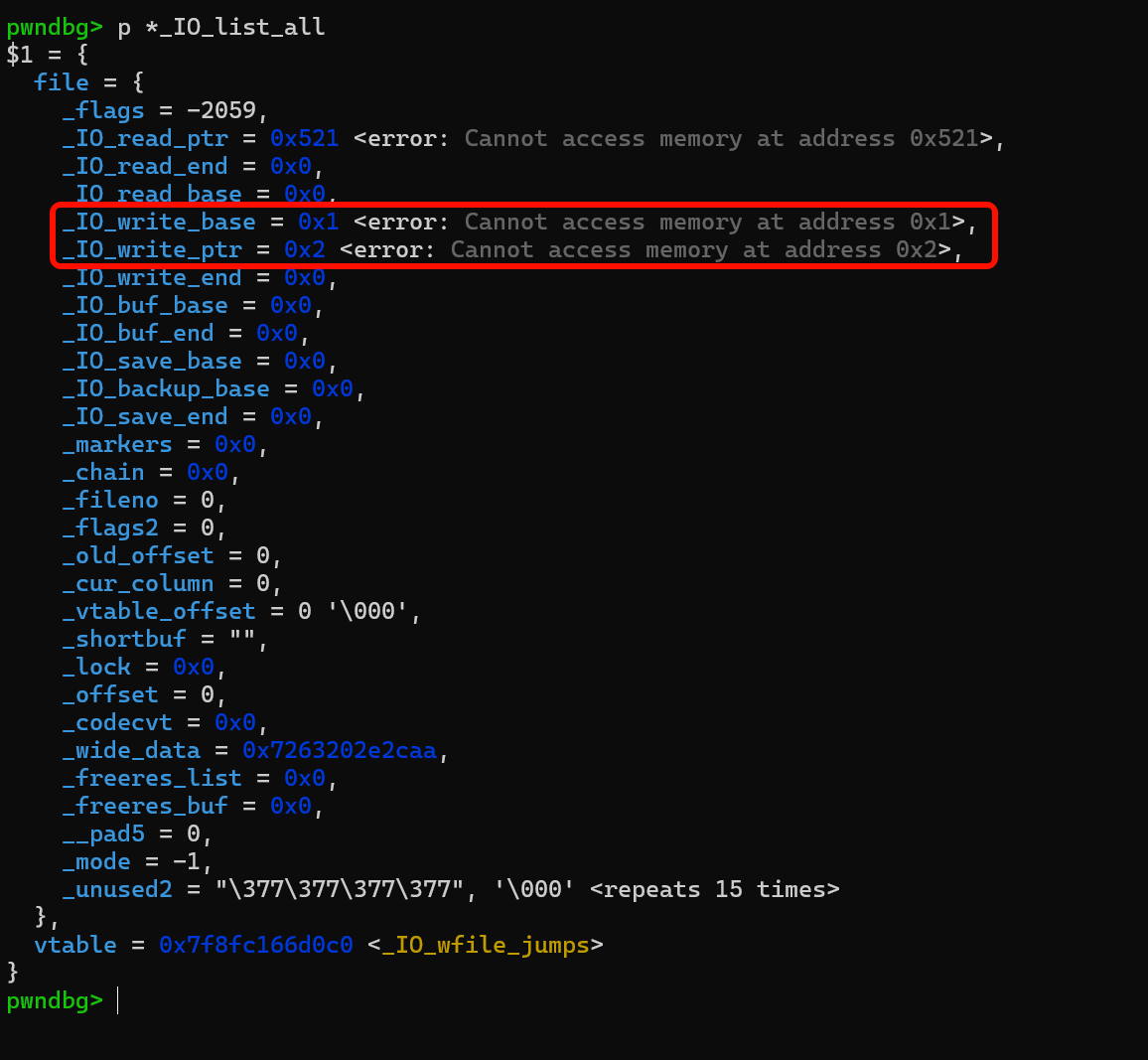Click the _offset field name
The height and width of the screenshot is (1060, 1148).
tap(110, 695)
